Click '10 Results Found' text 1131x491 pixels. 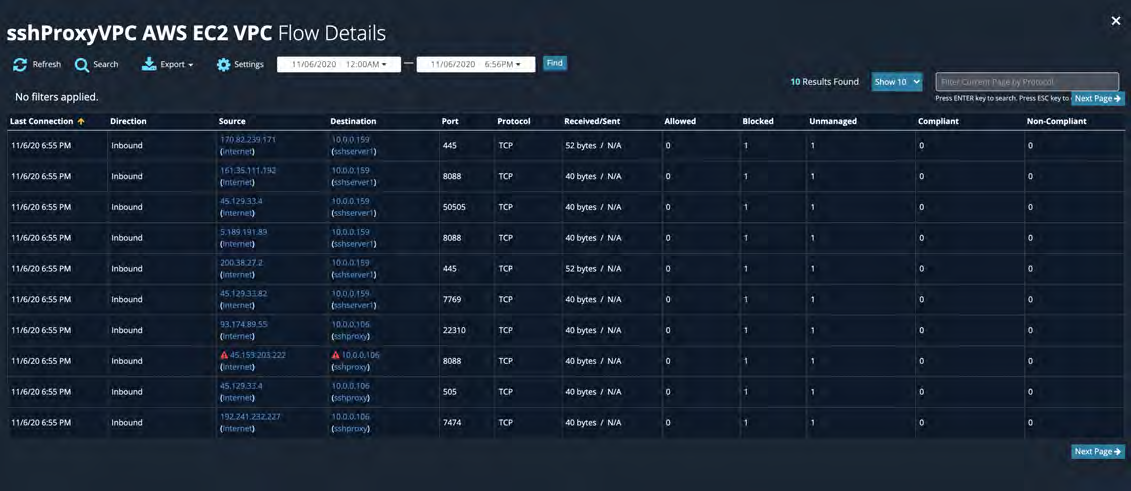tap(824, 82)
